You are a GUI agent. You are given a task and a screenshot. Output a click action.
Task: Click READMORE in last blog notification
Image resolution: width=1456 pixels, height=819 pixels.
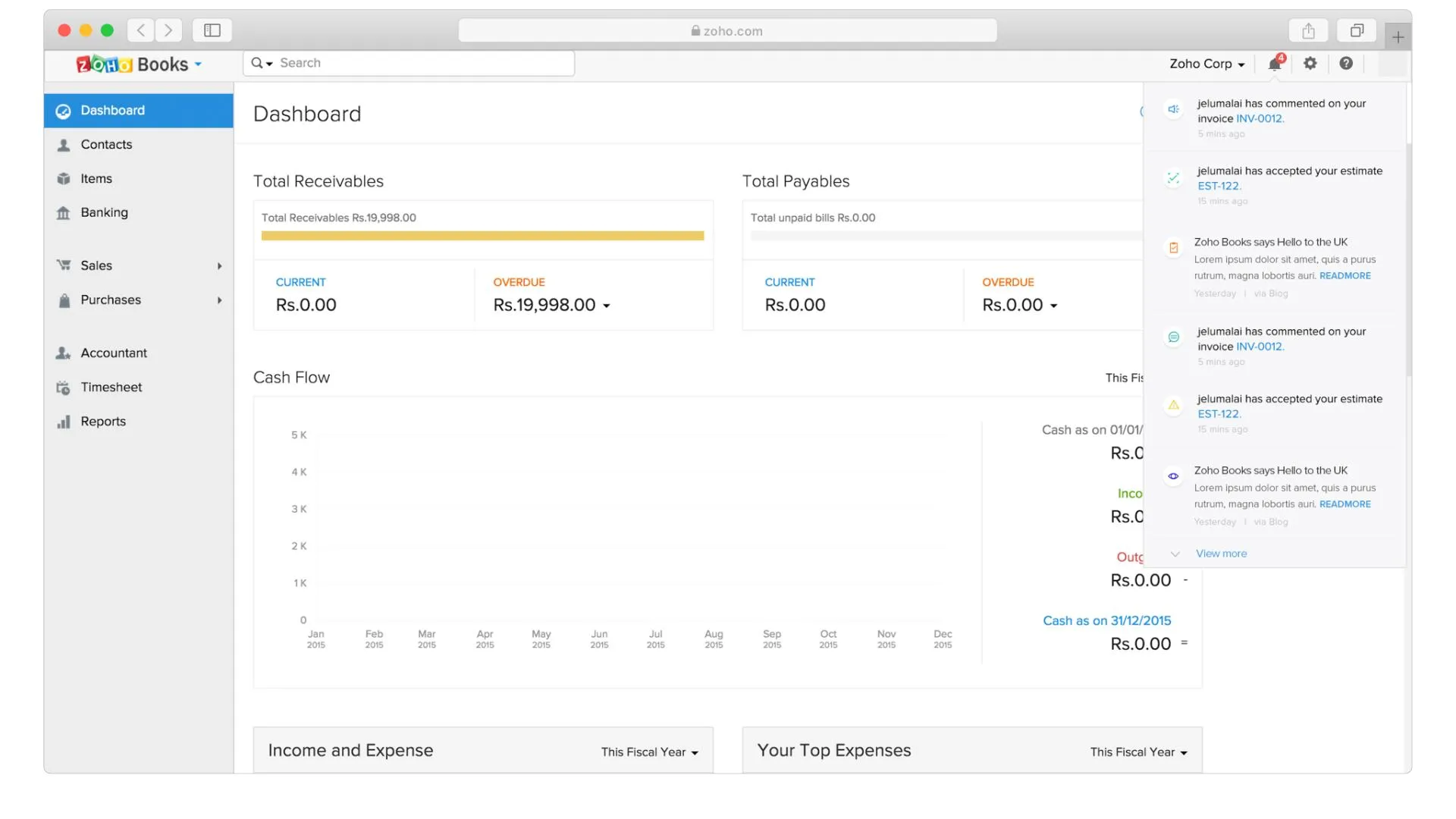1345,504
